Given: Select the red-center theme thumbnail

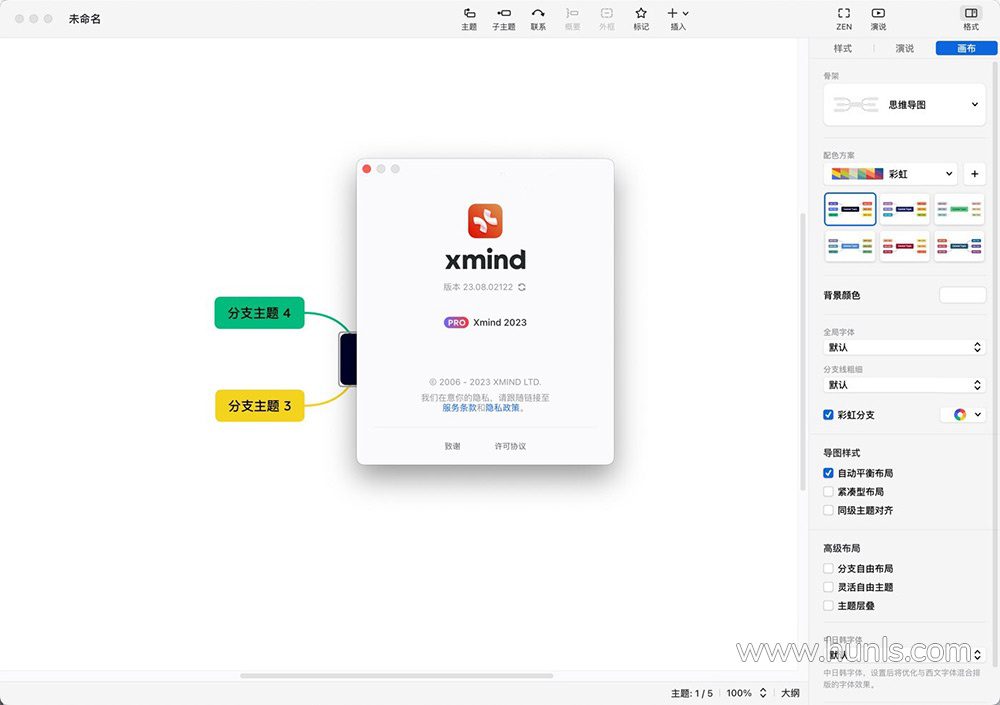Looking at the screenshot, I should tap(904, 246).
